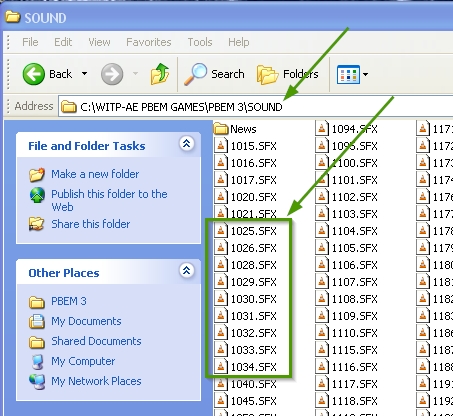This screenshot has width=453, height=416.
Task: Collapse the Other Places panel
Action: click(x=186, y=270)
